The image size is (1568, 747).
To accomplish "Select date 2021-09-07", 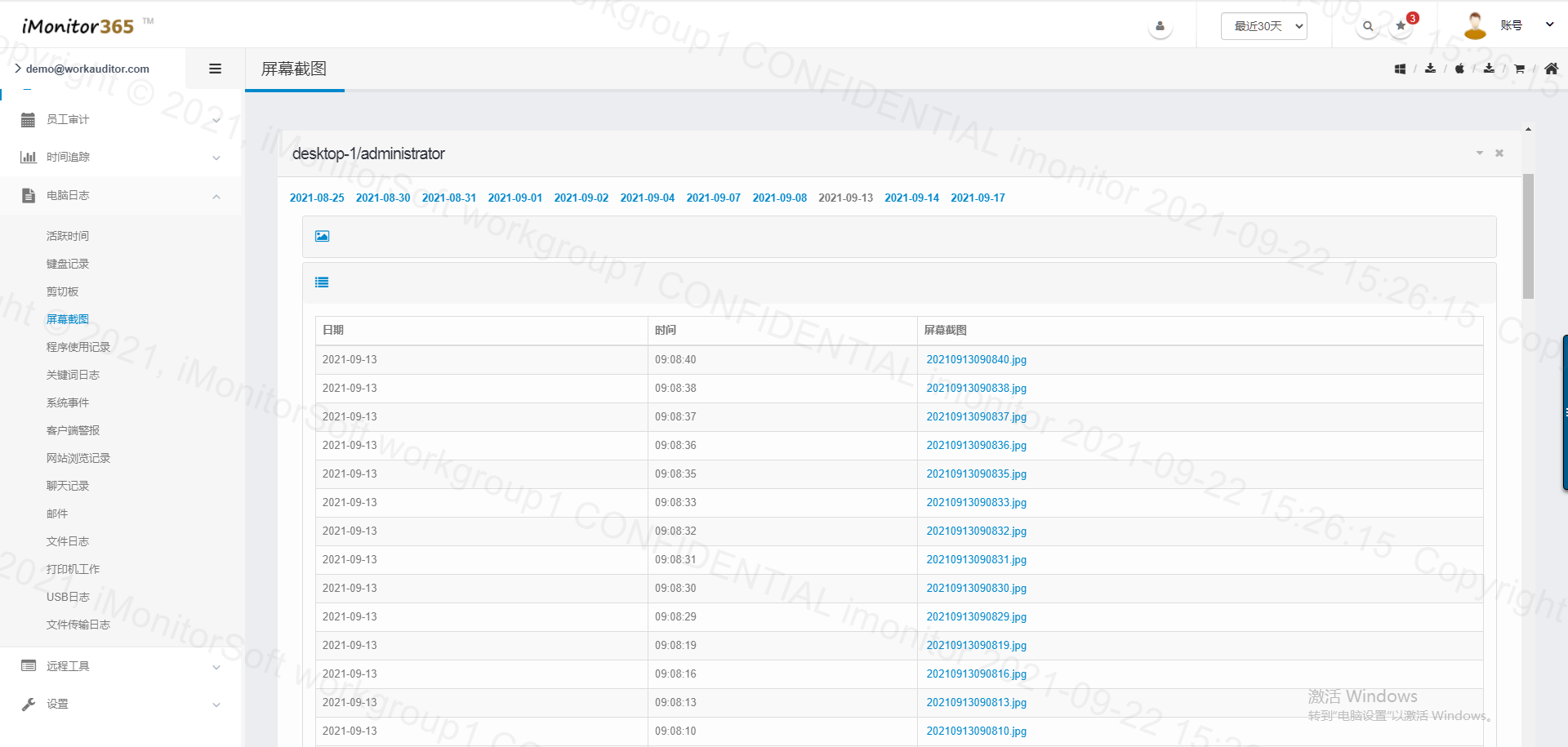I will (x=714, y=198).
